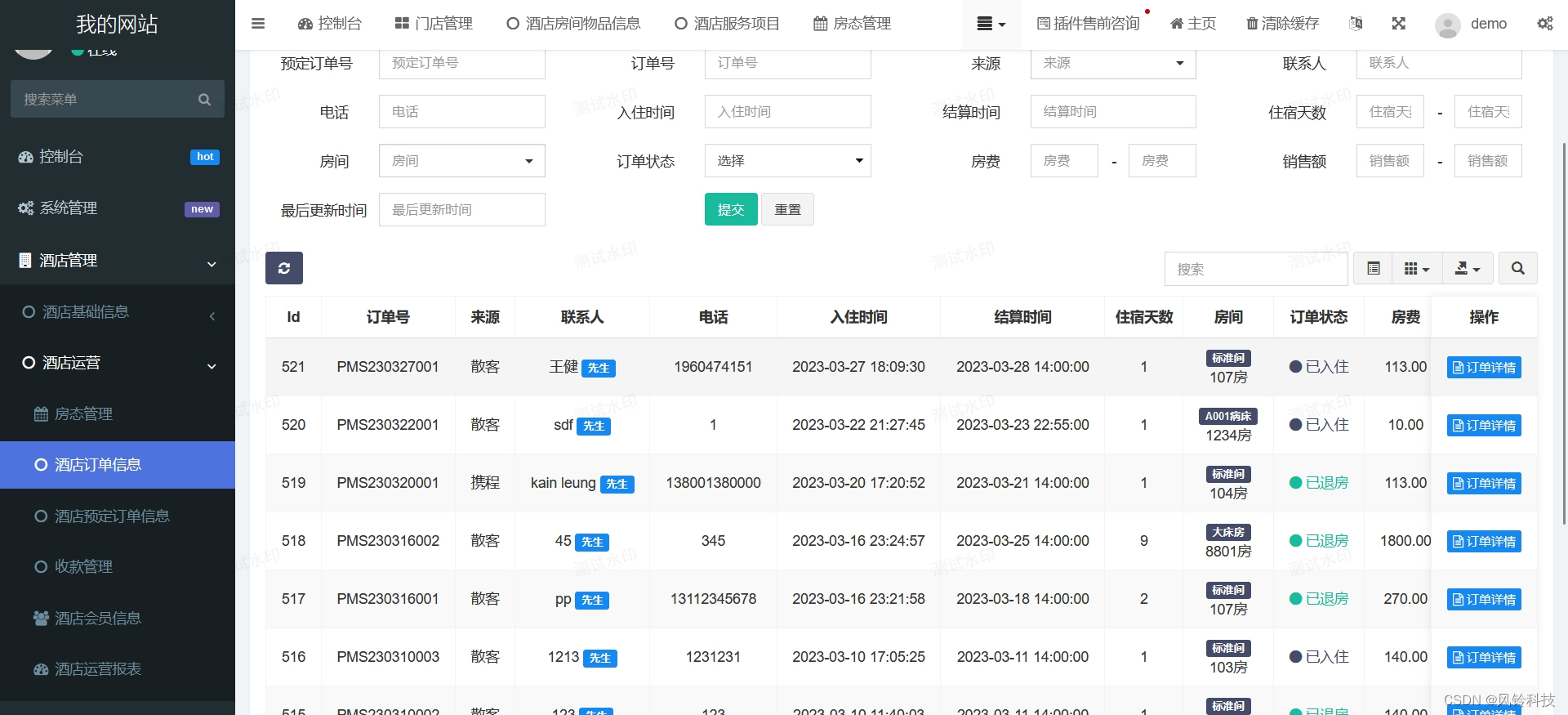Expand 酒店基础信息 sidebar submenu
Viewport: 1568px width, 715px height.
118,312
